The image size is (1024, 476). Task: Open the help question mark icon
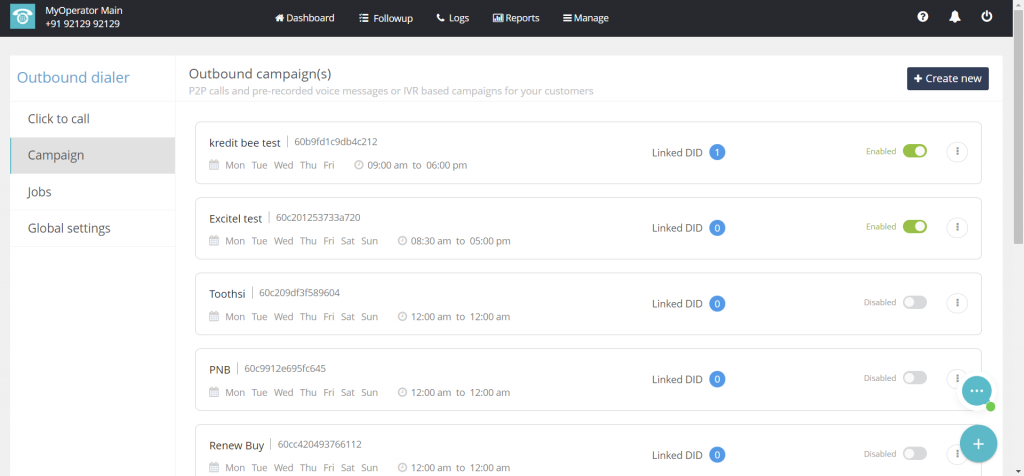923,18
